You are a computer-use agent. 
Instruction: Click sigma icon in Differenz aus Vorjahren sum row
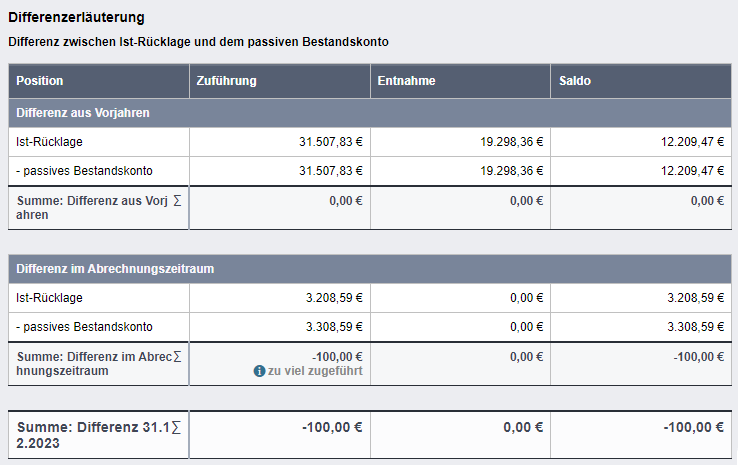[x=178, y=200]
